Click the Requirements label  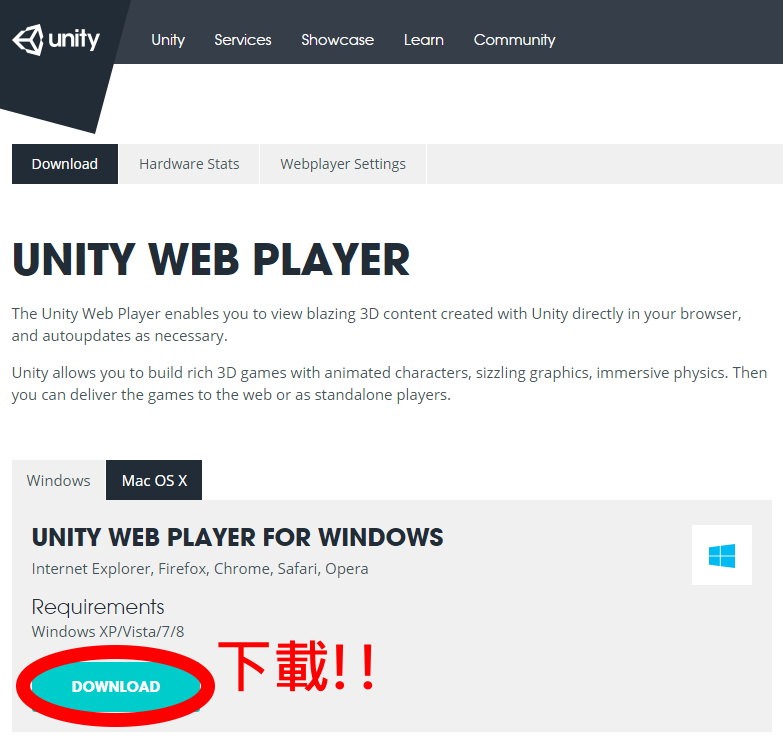98,607
